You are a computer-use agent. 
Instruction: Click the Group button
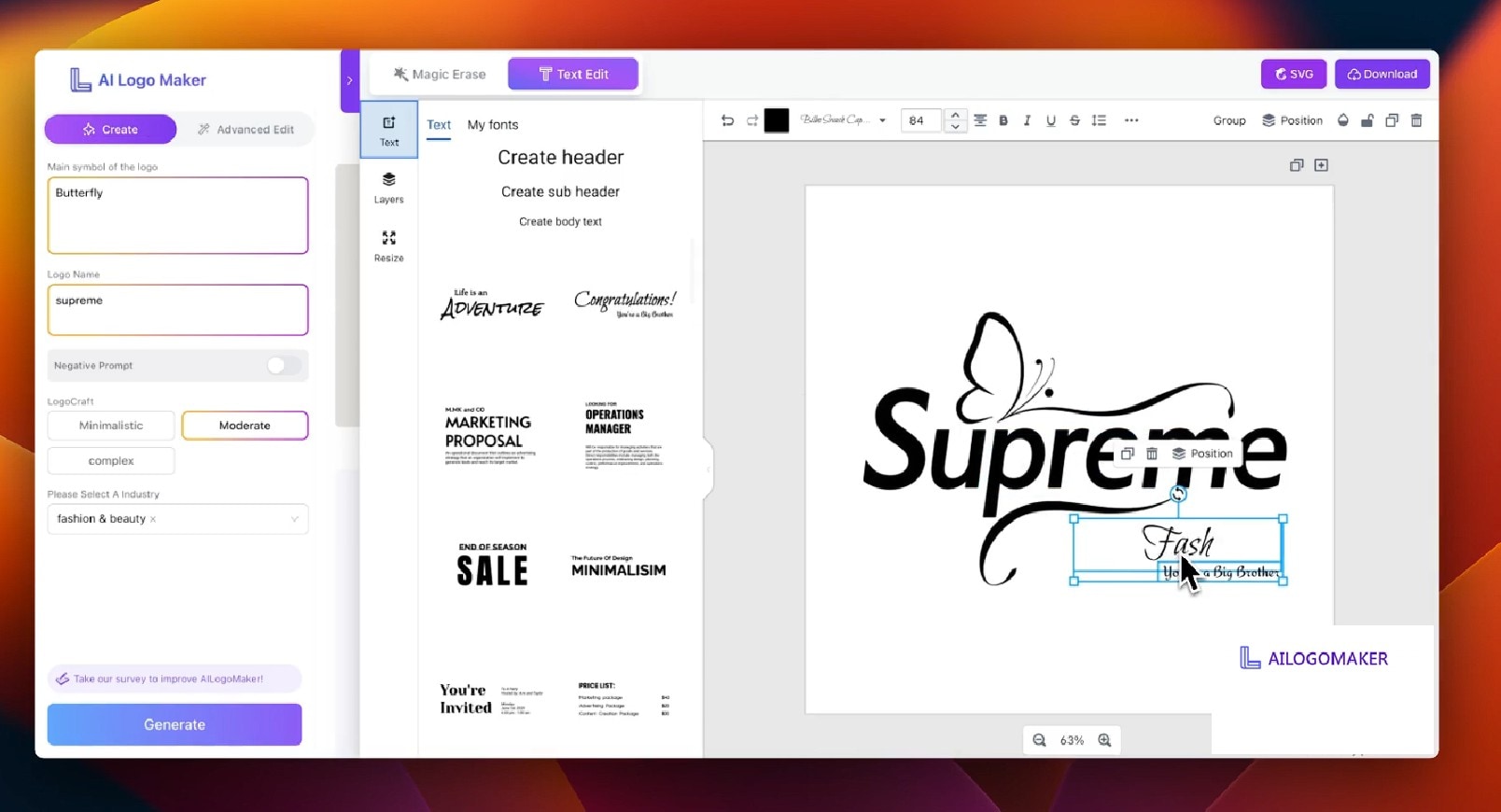[x=1229, y=120]
